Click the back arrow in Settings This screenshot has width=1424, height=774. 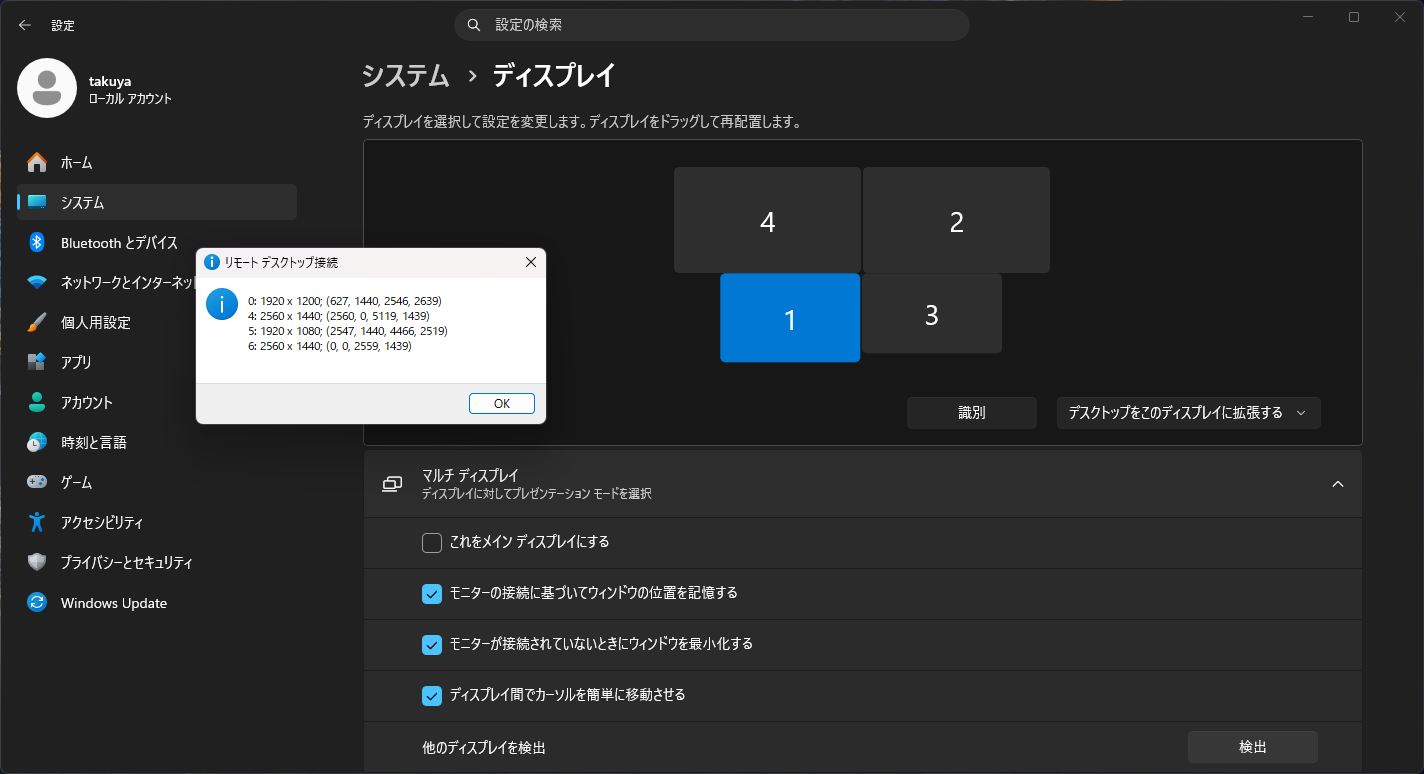pyautogui.click(x=25, y=25)
